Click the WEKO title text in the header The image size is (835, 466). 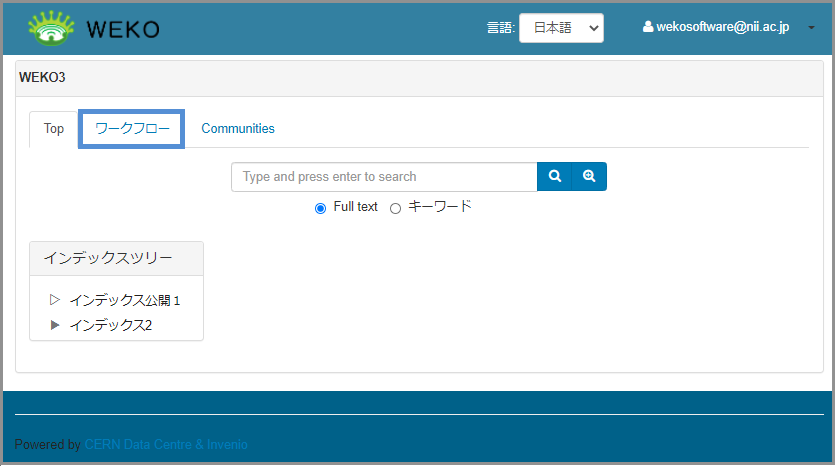122,29
